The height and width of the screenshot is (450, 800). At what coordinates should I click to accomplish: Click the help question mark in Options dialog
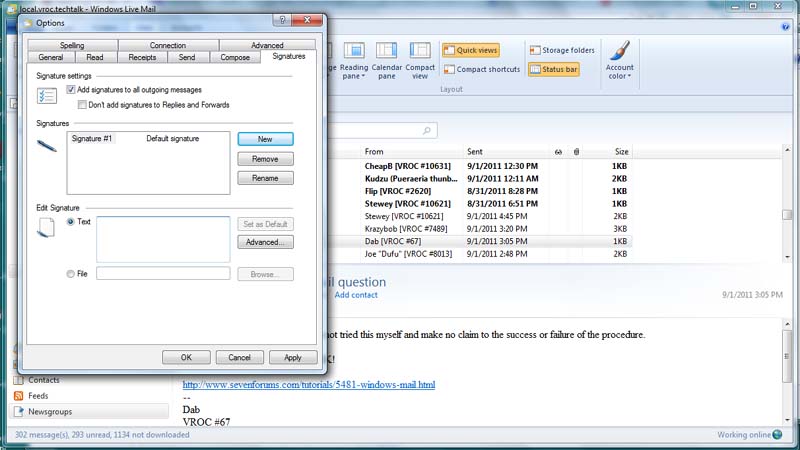(x=282, y=20)
